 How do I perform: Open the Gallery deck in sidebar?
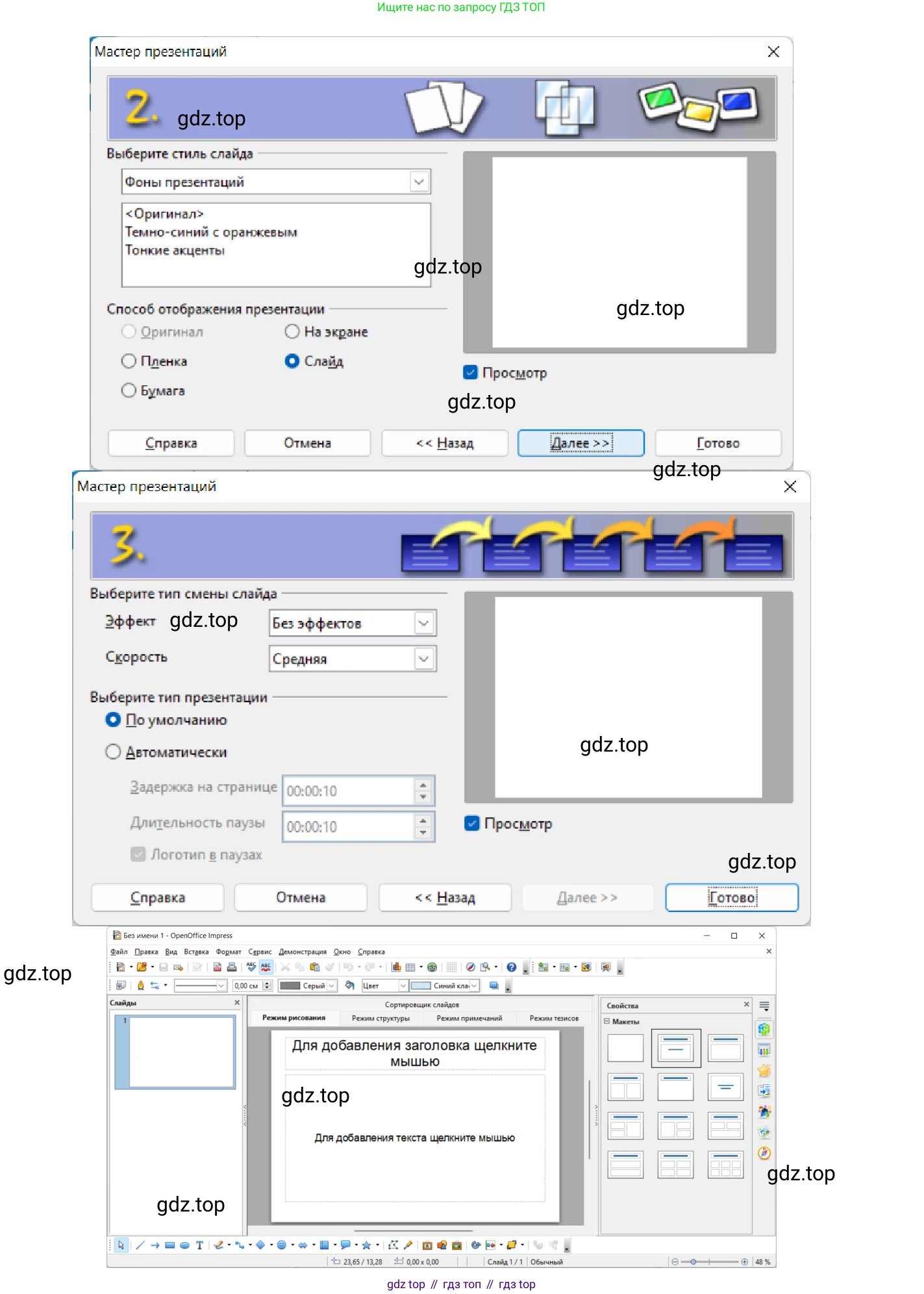click(764, 1132)
